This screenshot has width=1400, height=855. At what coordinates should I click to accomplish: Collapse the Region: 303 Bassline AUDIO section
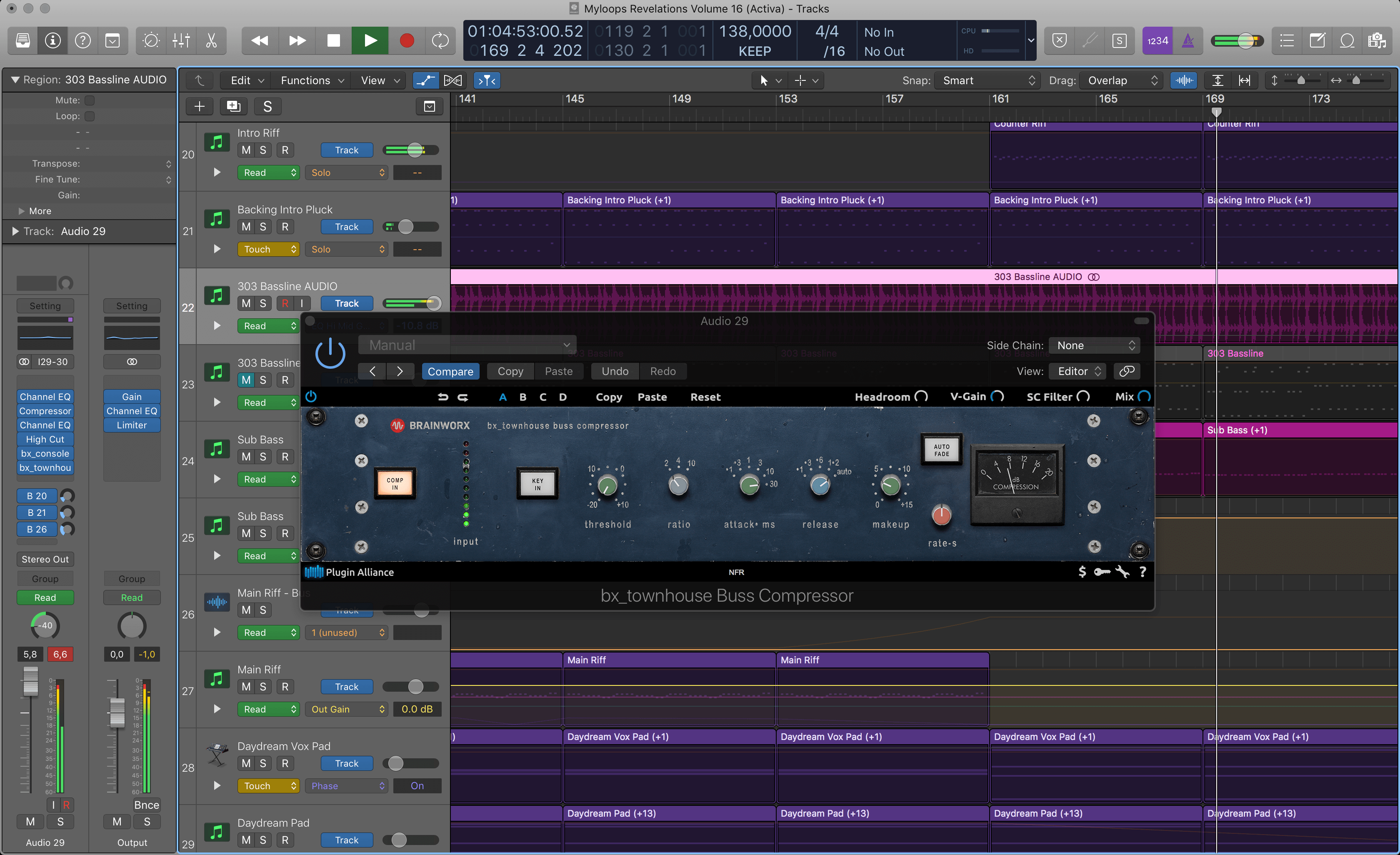tap(15, 80)
